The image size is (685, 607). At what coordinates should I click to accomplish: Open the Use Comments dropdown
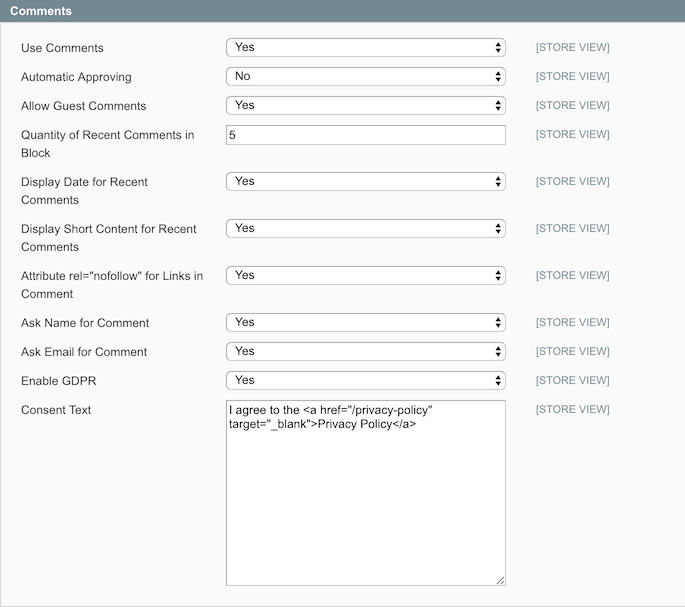pyautogui.click(x=365, y=48)
